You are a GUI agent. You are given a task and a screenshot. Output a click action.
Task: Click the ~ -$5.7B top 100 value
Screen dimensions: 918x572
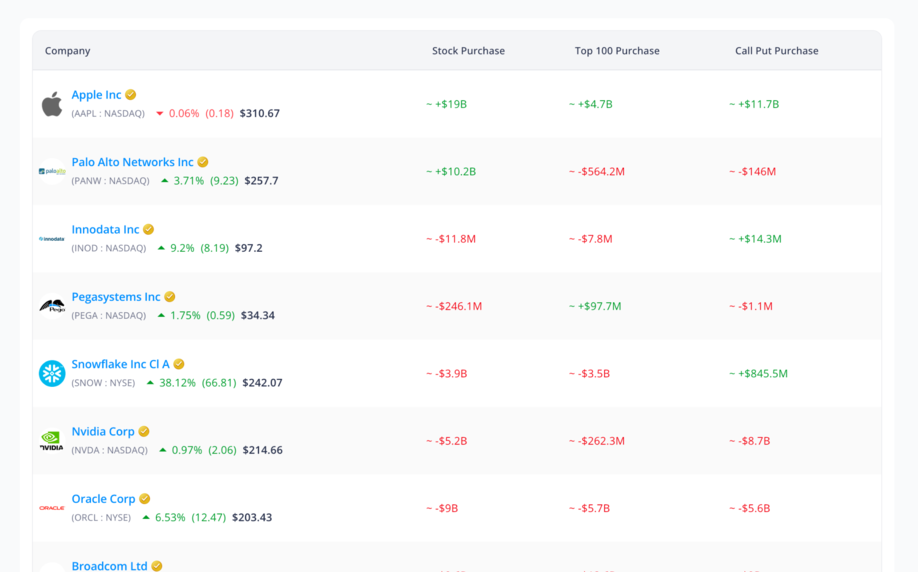coord(590,508)
